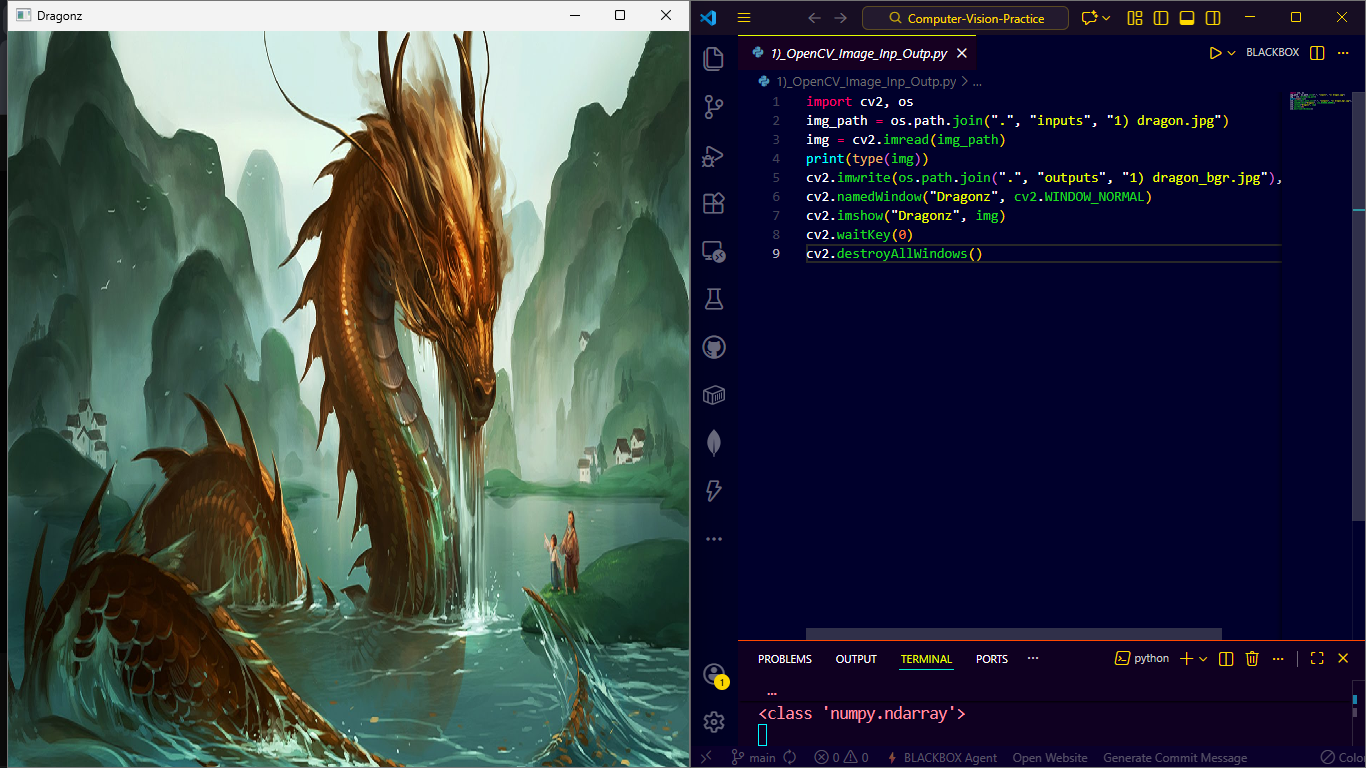Click the remote window indicator in status bar
Image resolution: width=1366 pixels, height=768 pixels.
[x=706, y=758]
